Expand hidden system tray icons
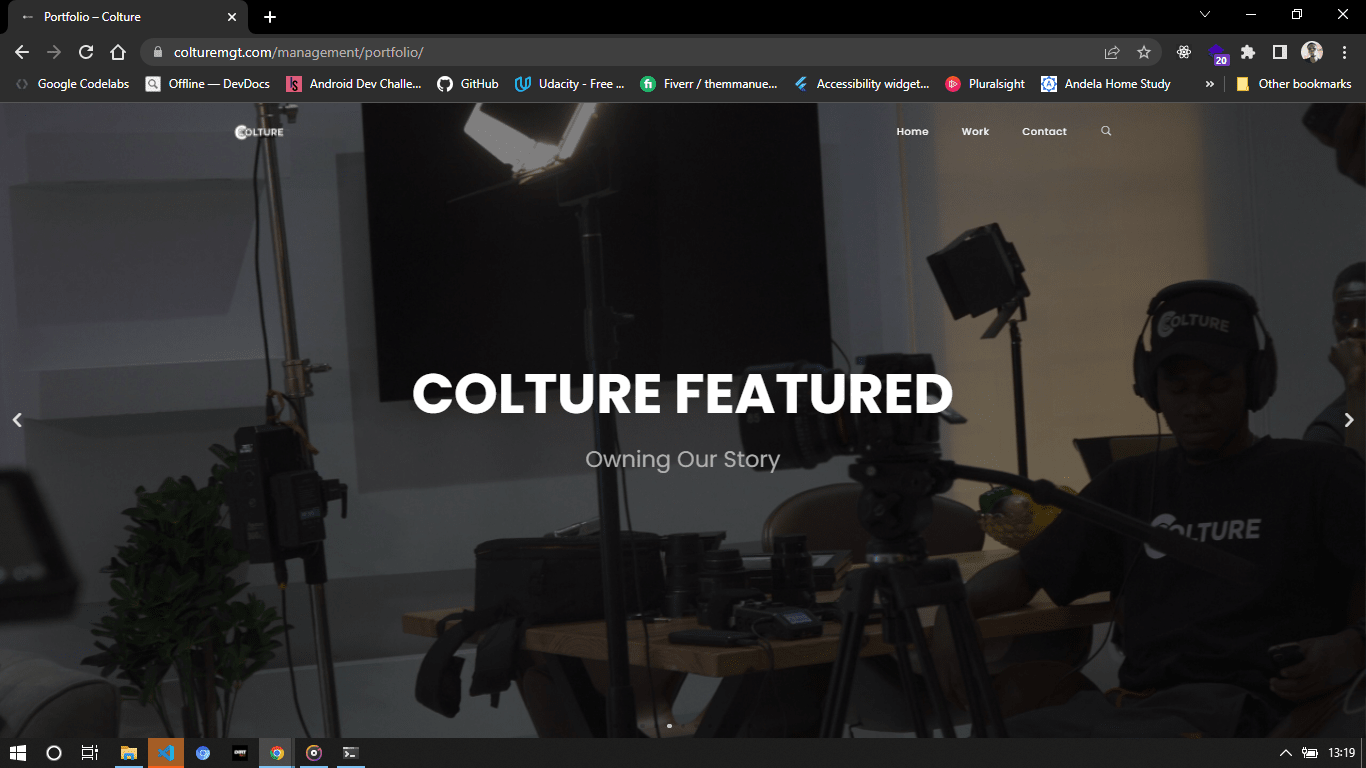 pyautogui.click(x=1285, y=753)
